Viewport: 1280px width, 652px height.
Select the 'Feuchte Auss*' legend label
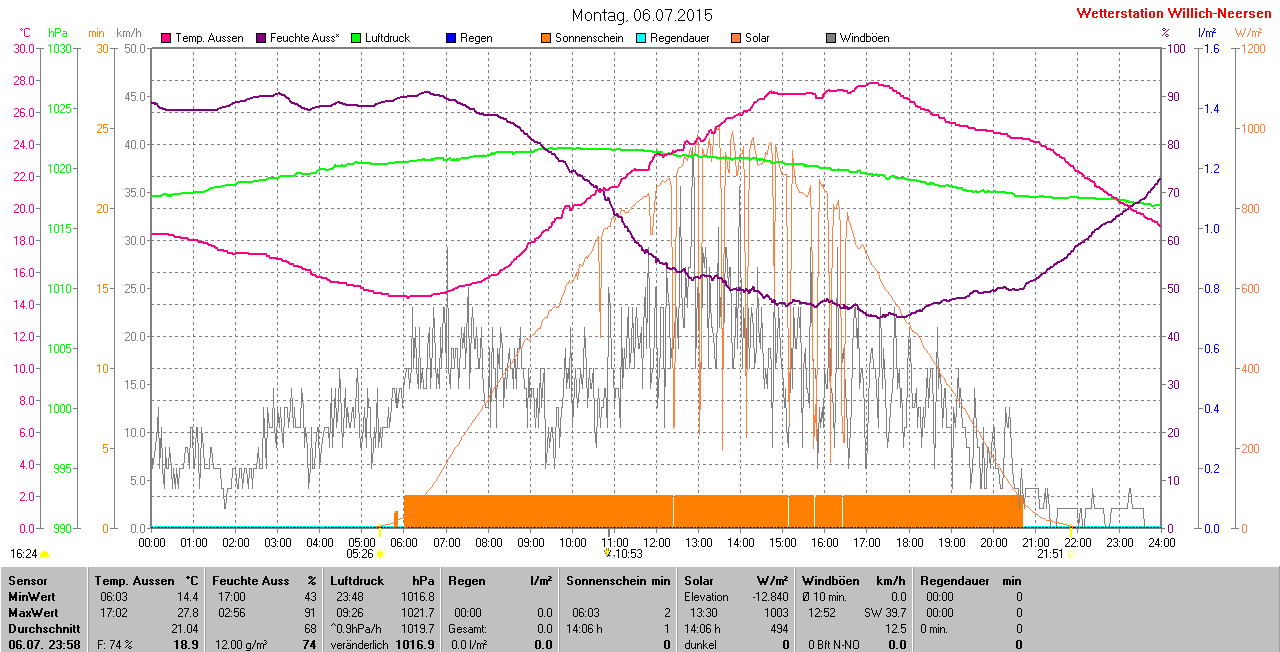click(x=305, y=38)
